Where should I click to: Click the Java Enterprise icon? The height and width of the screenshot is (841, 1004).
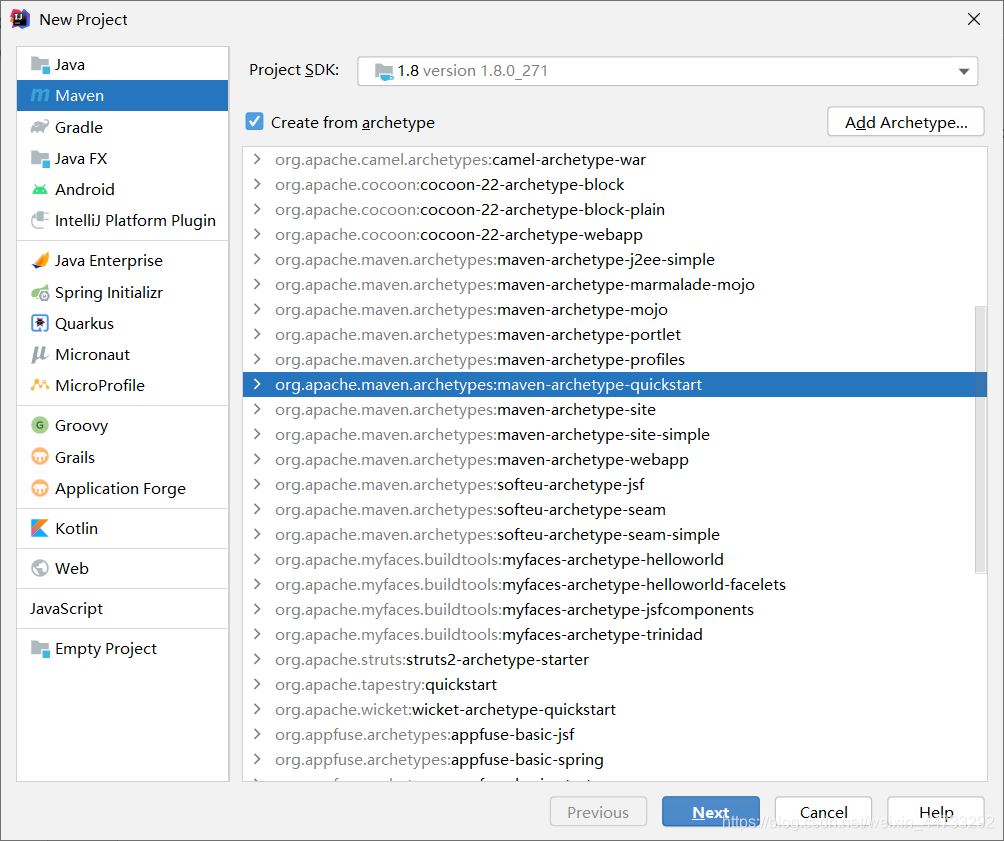pyautogui.click(x=40, y=260)
